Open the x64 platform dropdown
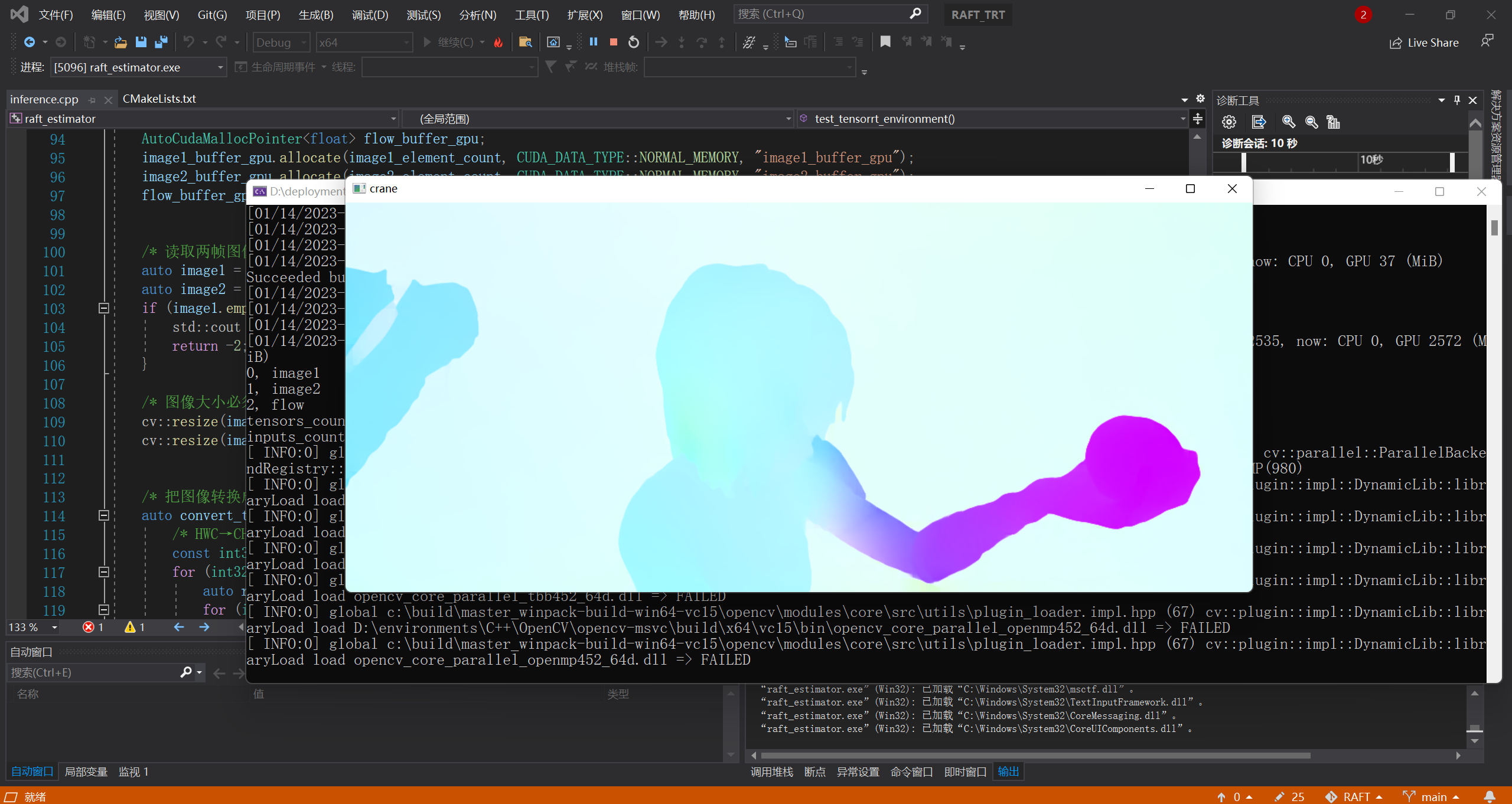 pos(406,43)
